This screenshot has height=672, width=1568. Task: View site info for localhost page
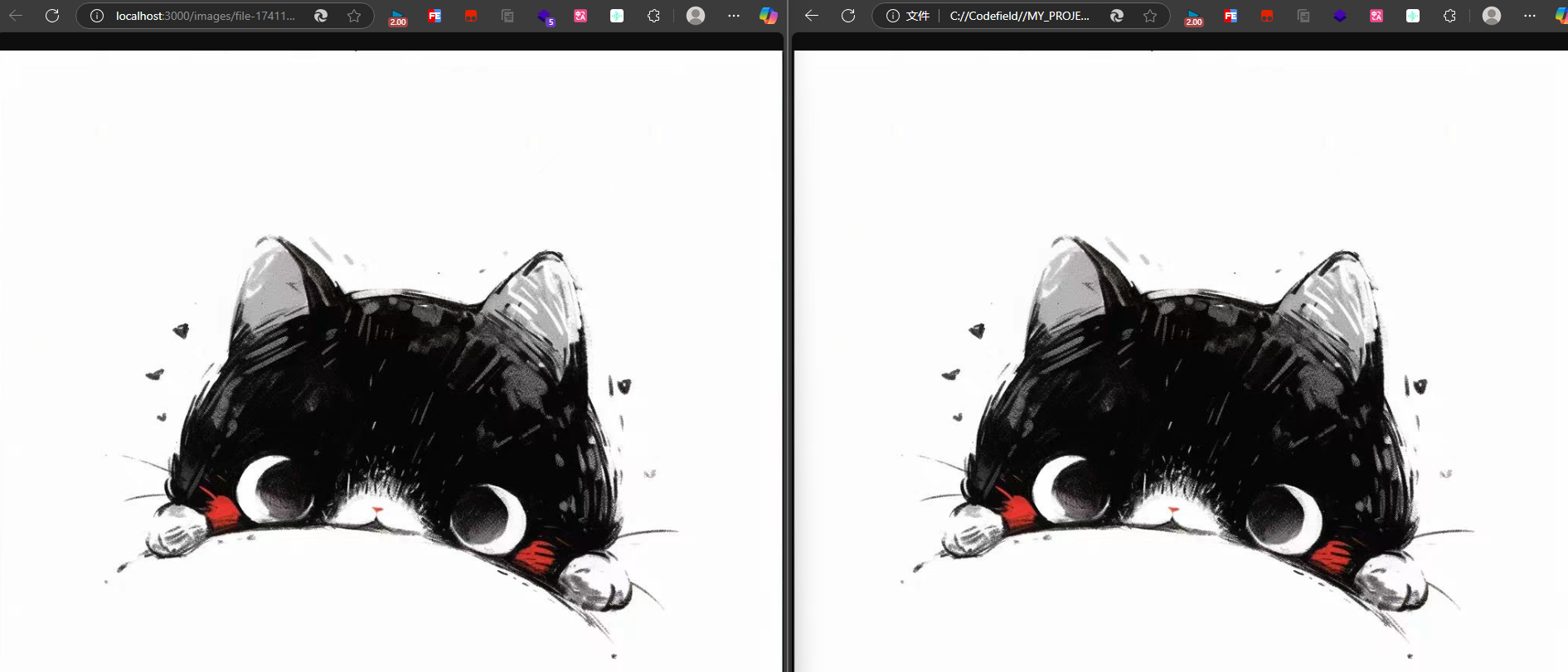(96, 16)
